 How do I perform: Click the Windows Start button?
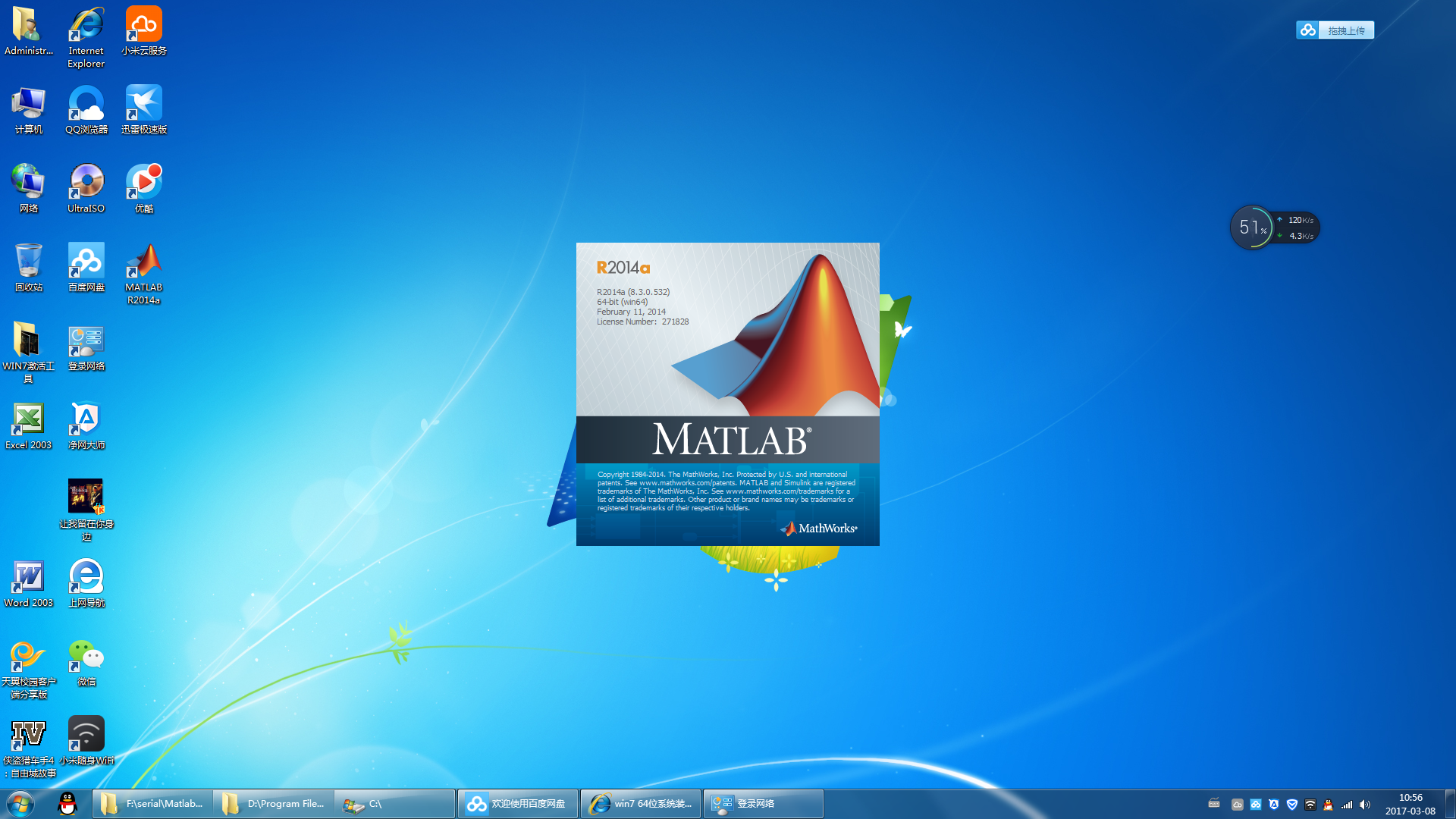click(x=20, y=804)
